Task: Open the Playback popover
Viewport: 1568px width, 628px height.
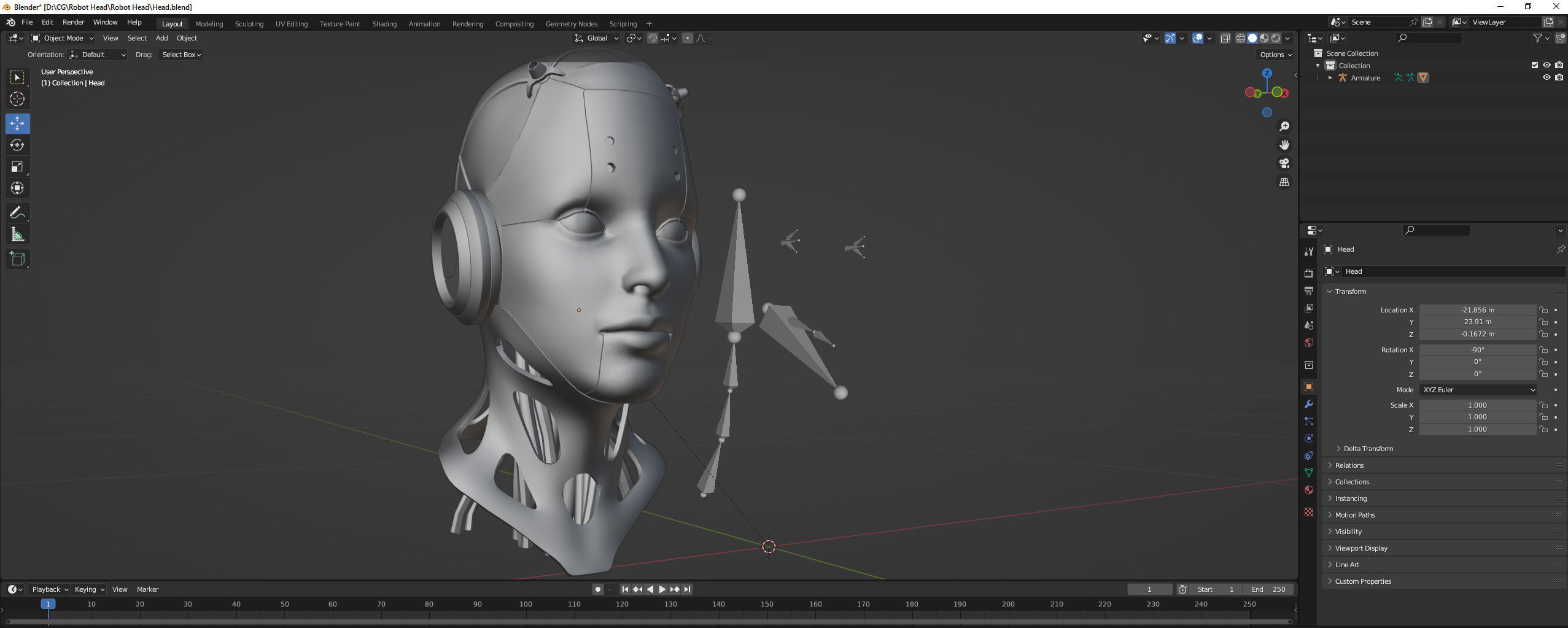Action: click(x=50, y=589)
